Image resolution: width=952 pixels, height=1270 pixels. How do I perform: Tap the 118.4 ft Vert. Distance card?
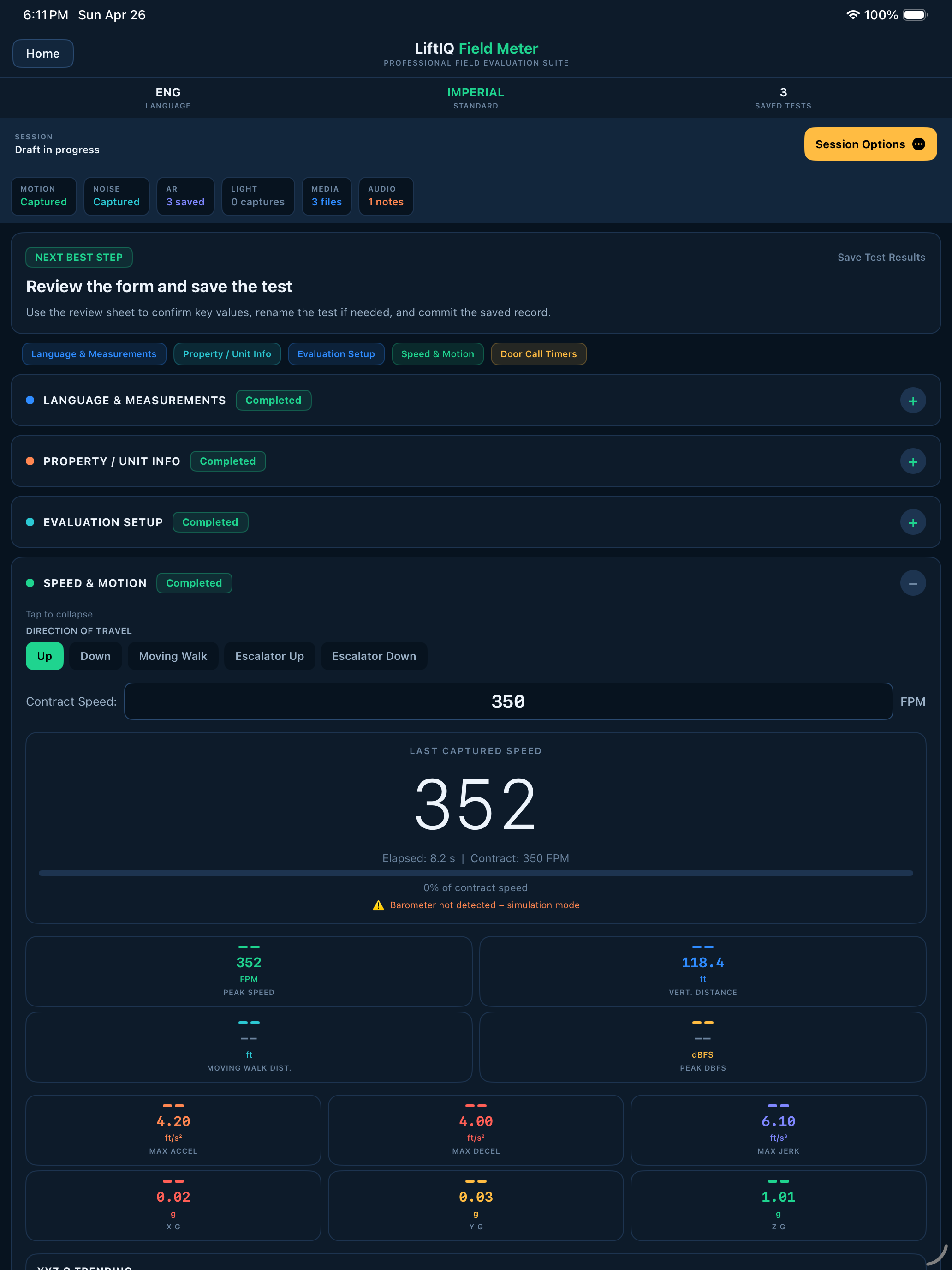[x=702, y=971]
